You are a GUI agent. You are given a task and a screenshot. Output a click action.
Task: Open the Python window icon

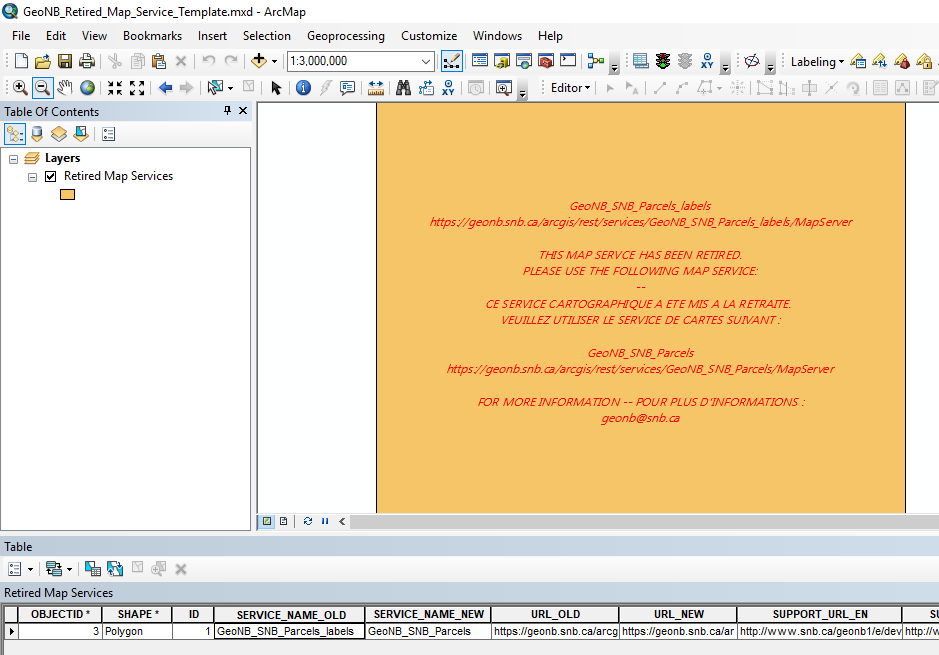568,60
